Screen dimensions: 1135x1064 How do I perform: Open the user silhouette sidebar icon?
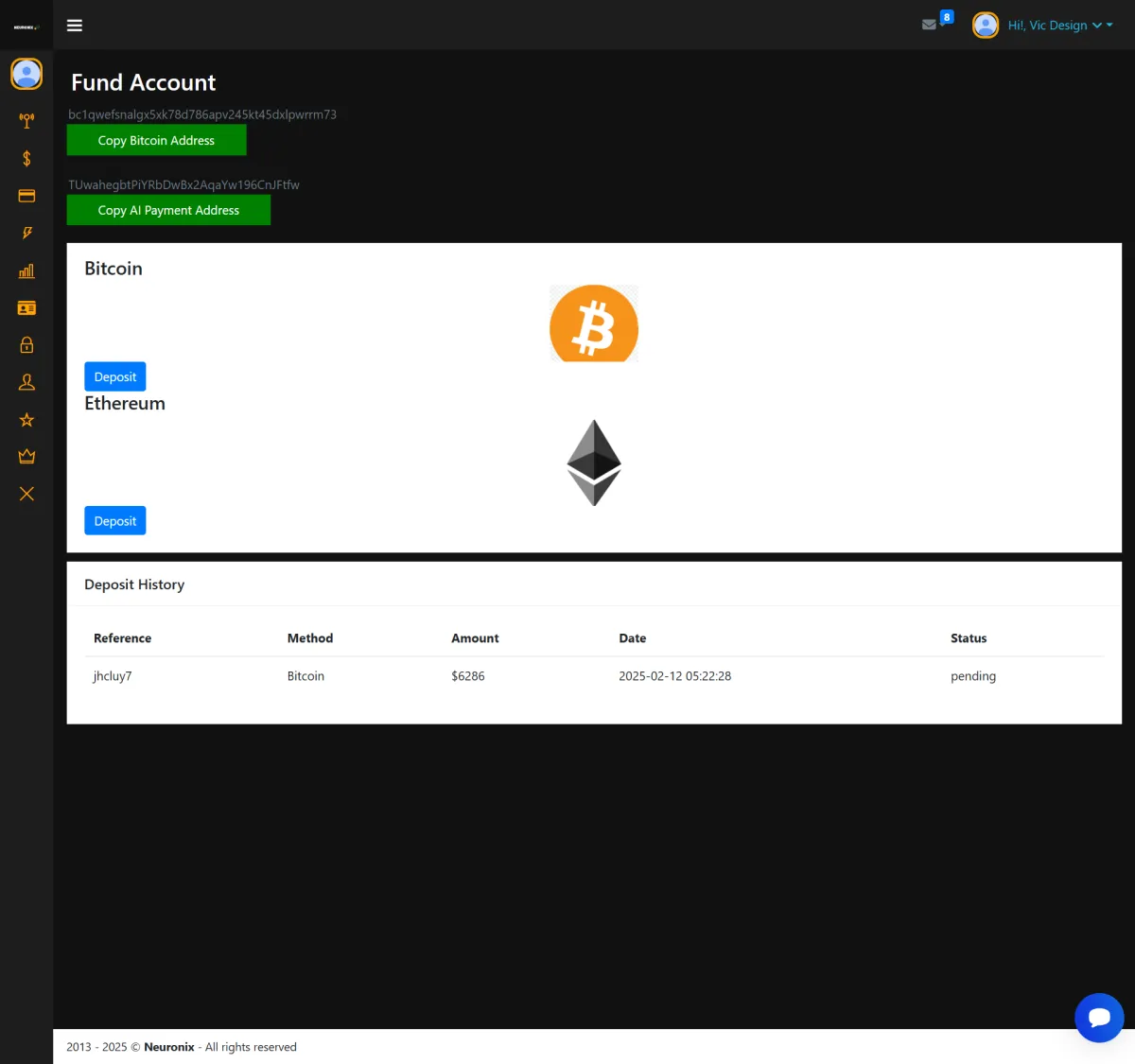click(x=26, y=382)
